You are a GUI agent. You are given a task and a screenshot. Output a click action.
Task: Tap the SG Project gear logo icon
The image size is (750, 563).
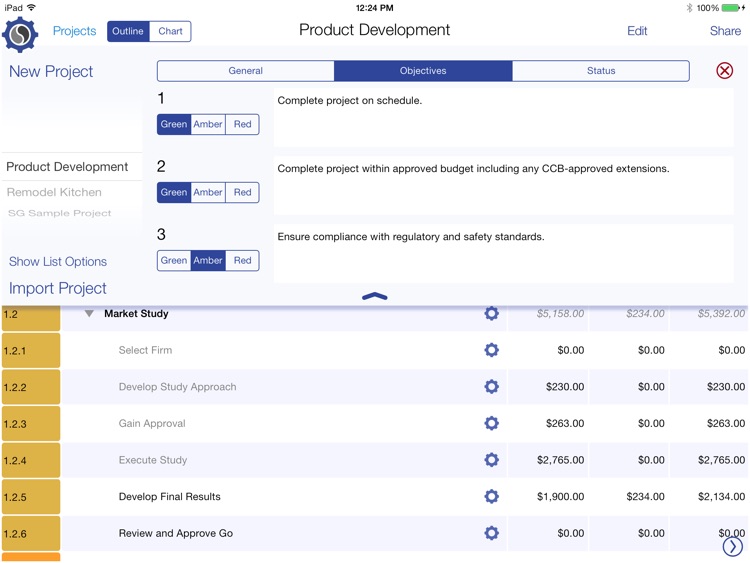(20, 34)
